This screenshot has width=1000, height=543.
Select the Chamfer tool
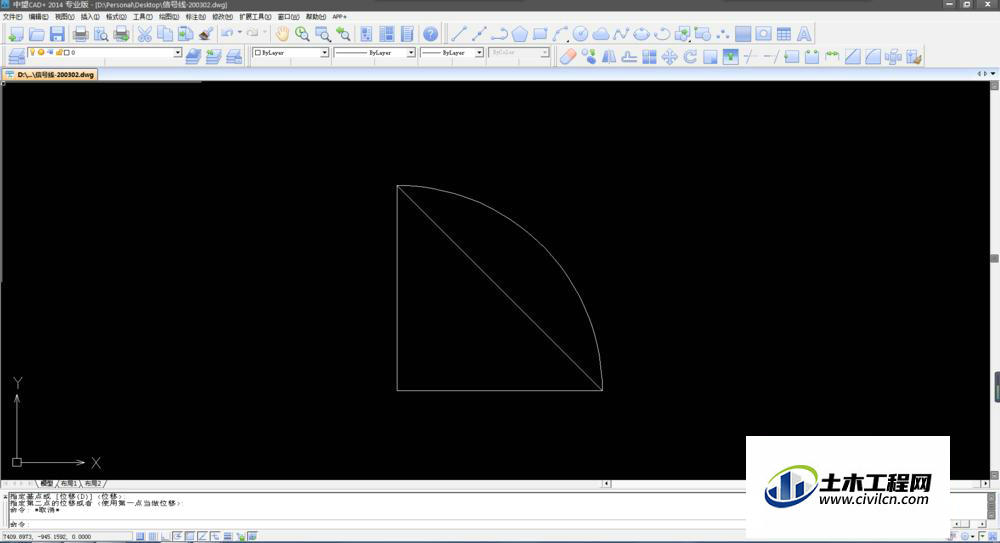point(853,57)
